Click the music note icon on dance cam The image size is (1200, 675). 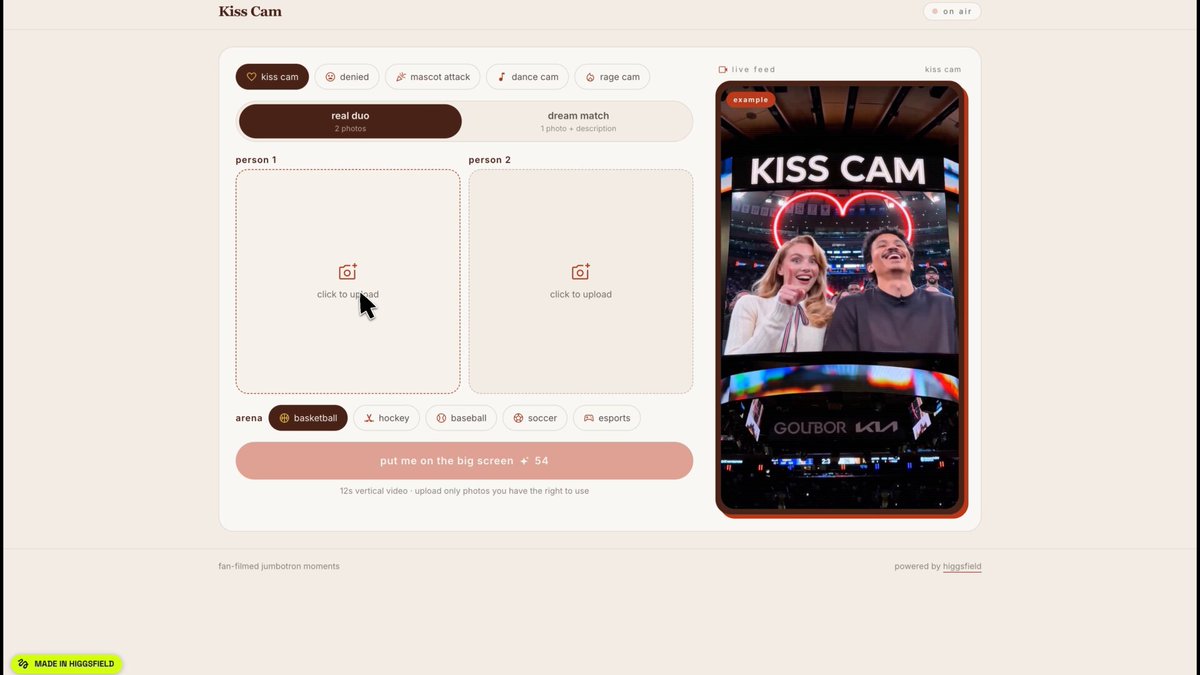(502, 77)
